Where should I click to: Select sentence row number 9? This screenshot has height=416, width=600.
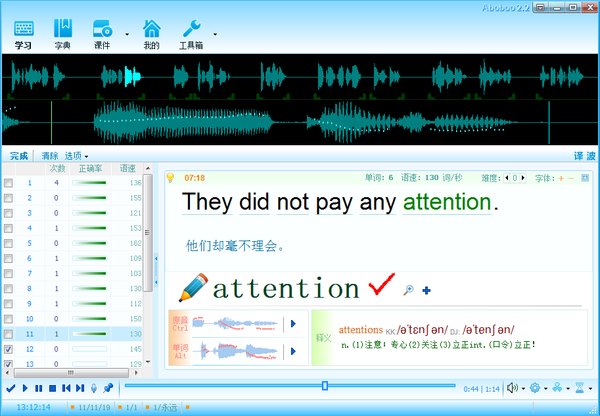pyautogui.click(x=73, y=303)
